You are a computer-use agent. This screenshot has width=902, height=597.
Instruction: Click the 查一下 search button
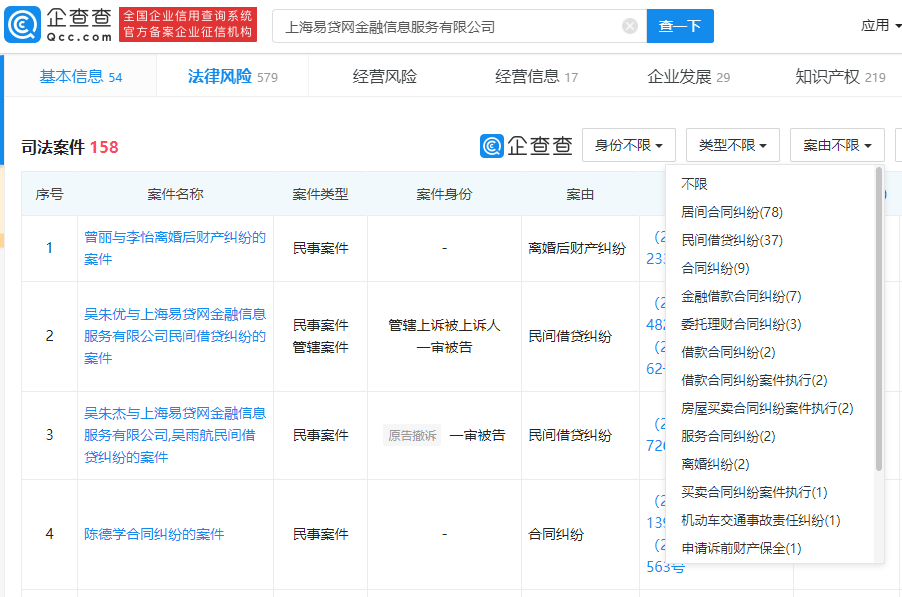pyautogui.click(x=679, y=26)
